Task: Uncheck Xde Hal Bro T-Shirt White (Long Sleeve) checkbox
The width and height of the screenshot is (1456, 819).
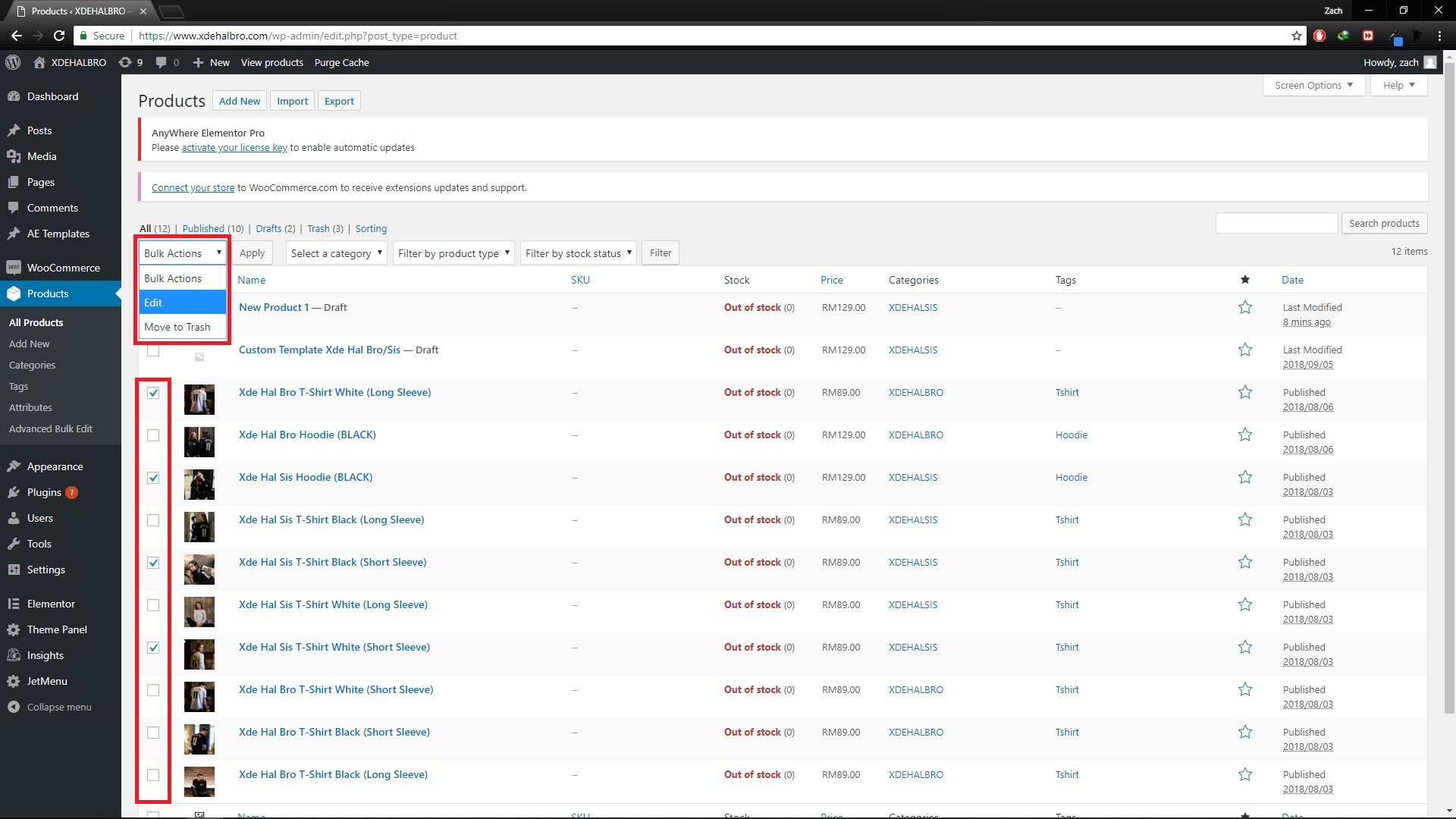Action: point(153,393)
